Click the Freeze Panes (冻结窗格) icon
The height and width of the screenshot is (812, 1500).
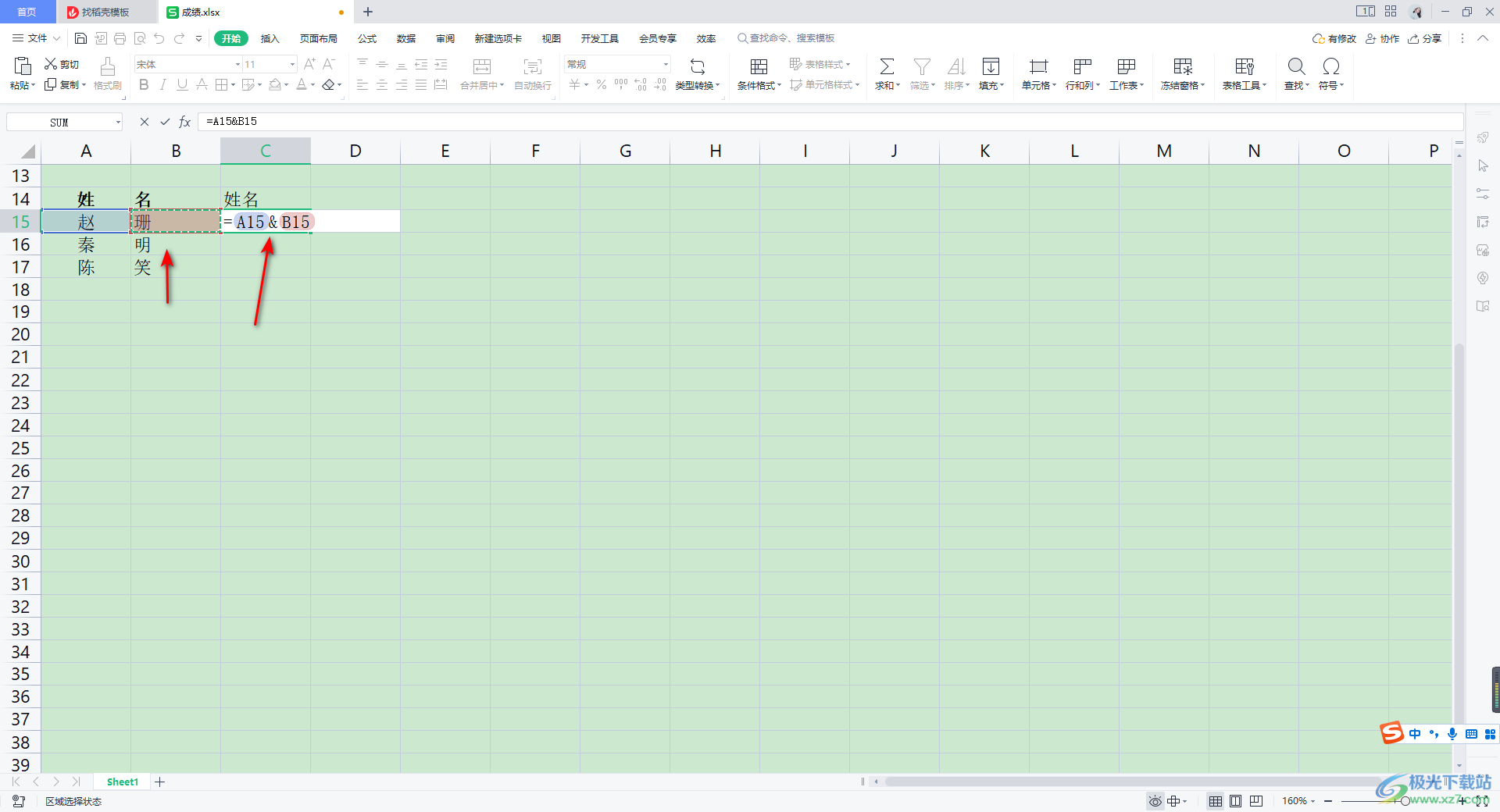point(1183,66)
